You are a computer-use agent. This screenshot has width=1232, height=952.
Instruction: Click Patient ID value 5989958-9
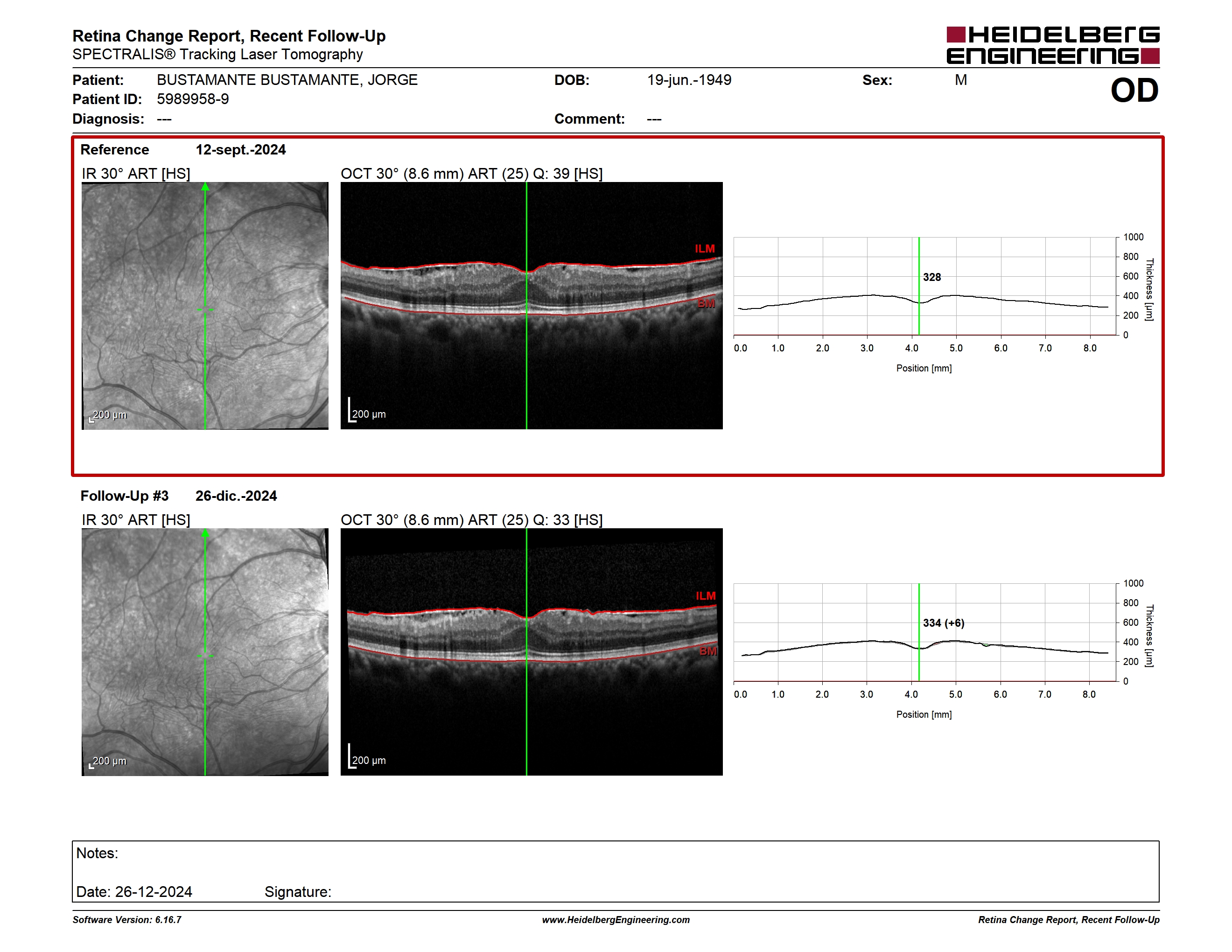(193, 99)
